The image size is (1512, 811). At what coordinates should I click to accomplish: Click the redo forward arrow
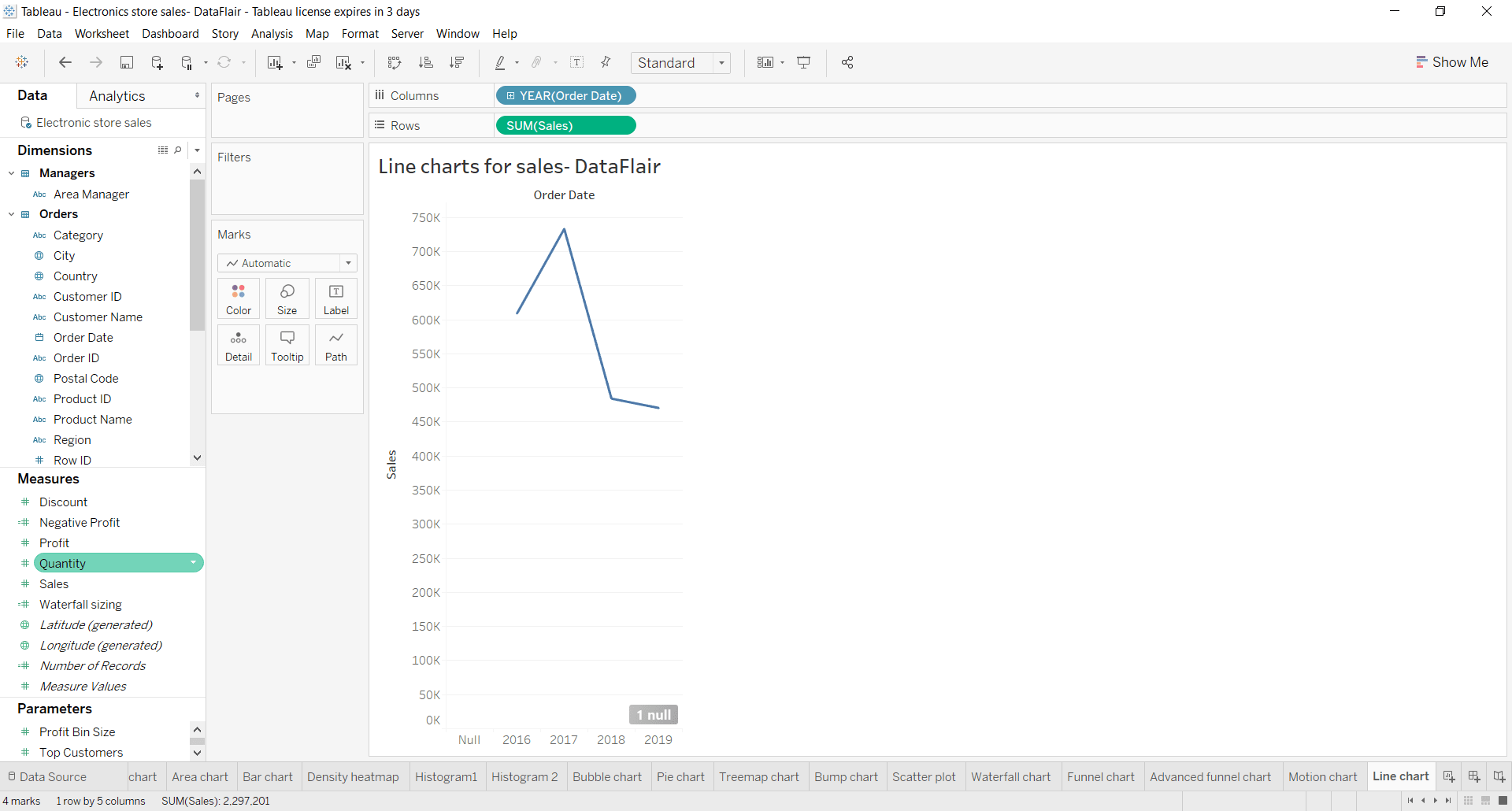coord(96,62)
